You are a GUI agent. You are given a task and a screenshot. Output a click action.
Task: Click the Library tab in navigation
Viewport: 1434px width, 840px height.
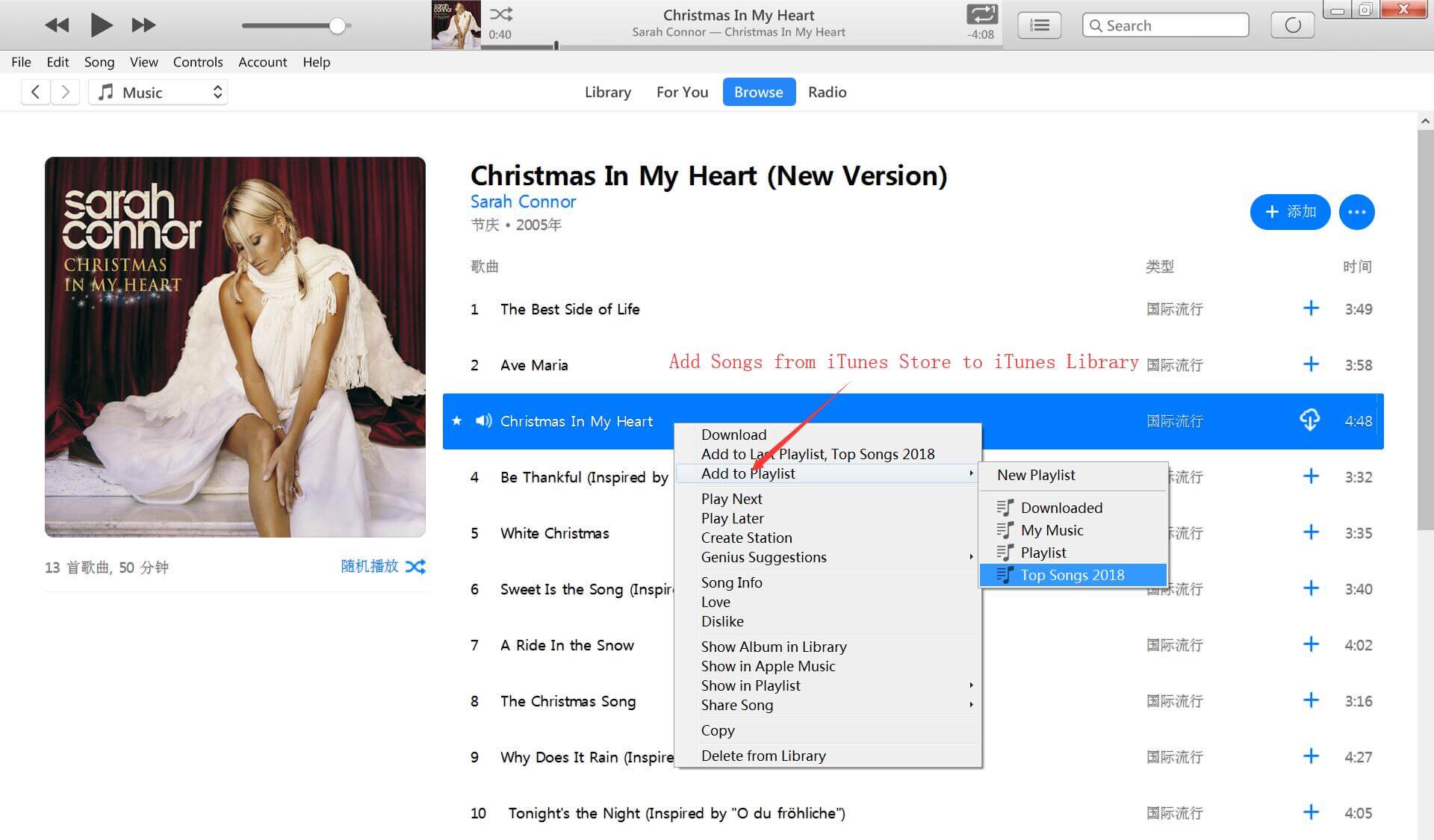tap(607, 92)
